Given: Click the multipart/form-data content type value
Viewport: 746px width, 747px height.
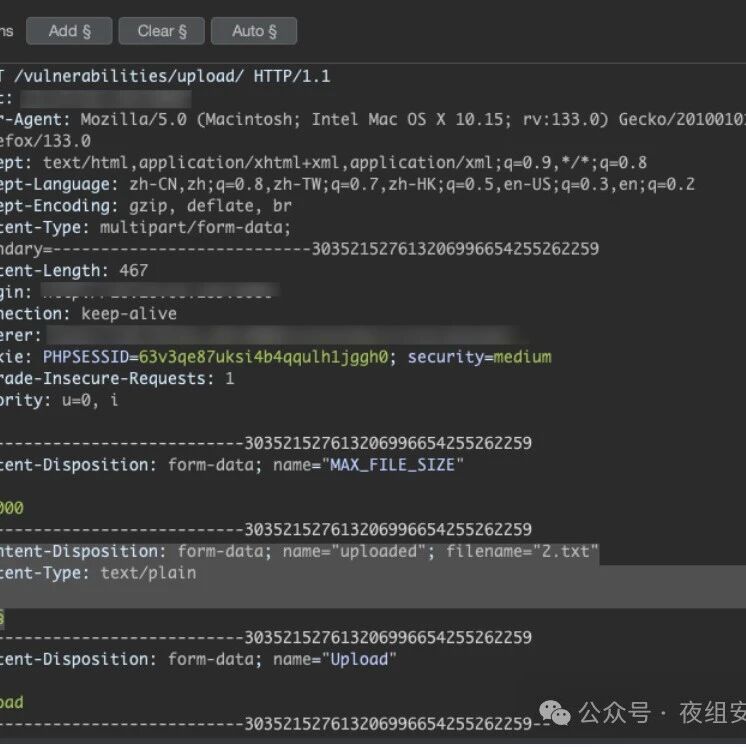Looking at the screenshot, I should (x=195, y=228).
